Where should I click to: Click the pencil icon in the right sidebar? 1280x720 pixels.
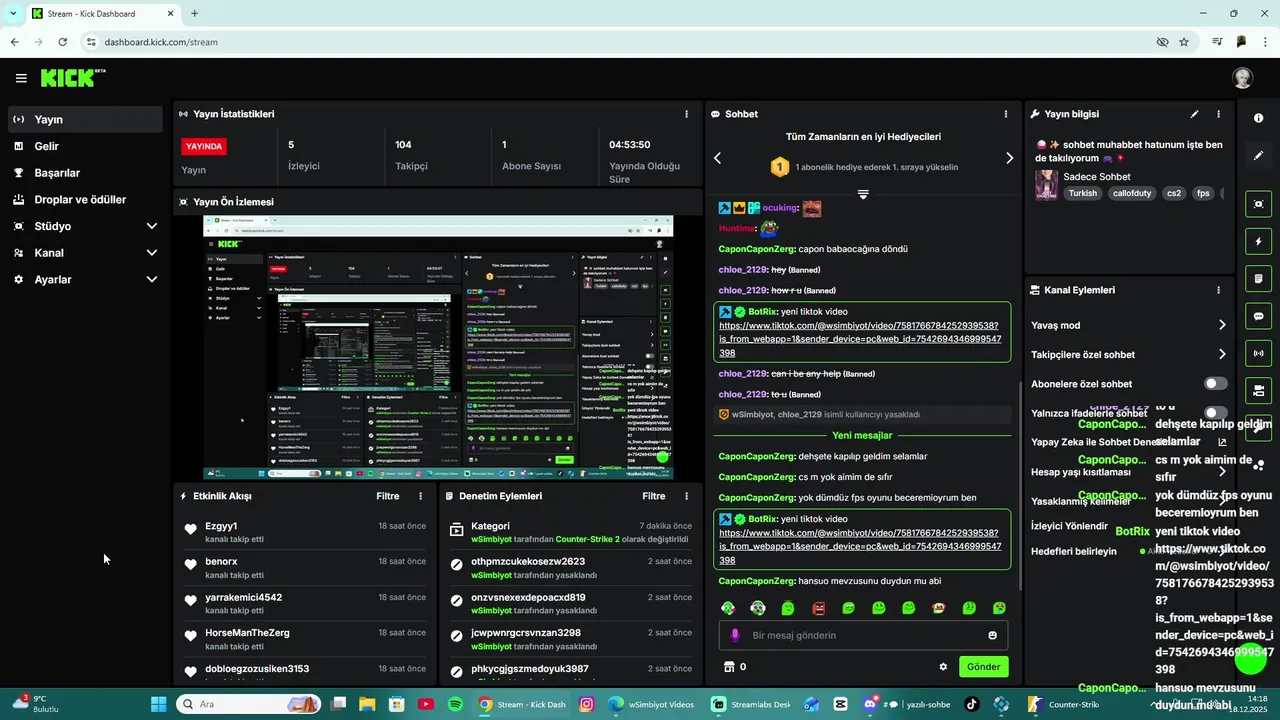click(x=1258, y=156)
